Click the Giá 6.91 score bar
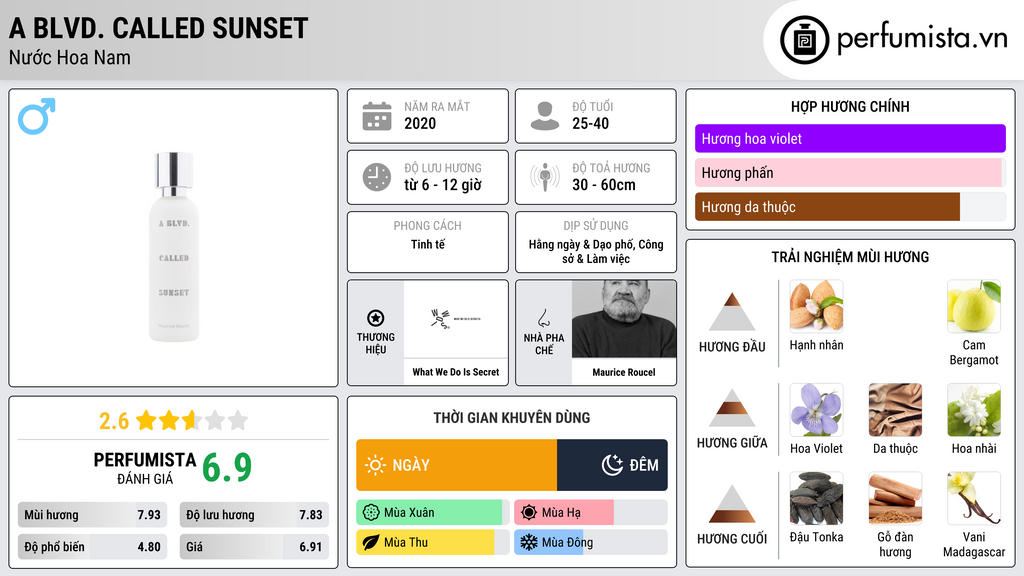 [254, 547]
